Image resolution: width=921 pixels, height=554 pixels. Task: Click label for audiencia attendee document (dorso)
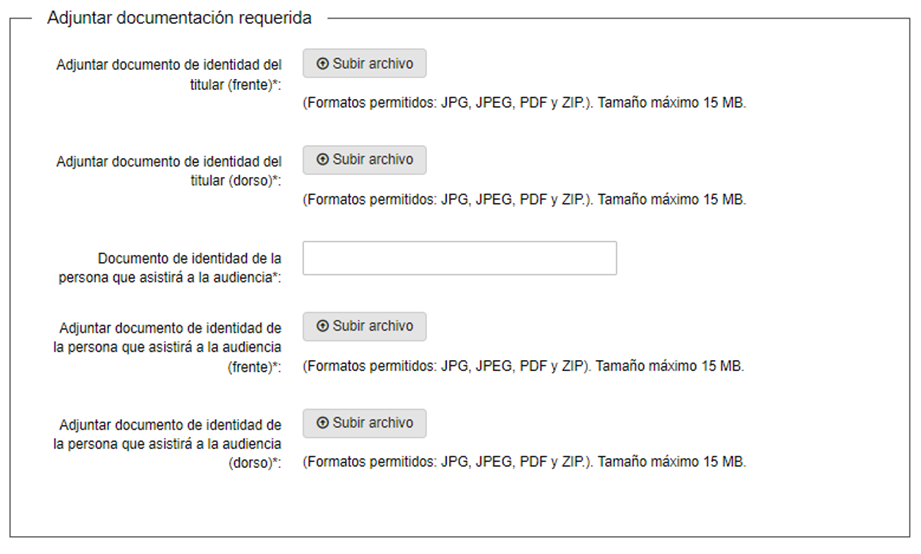(x=167, y=444)
